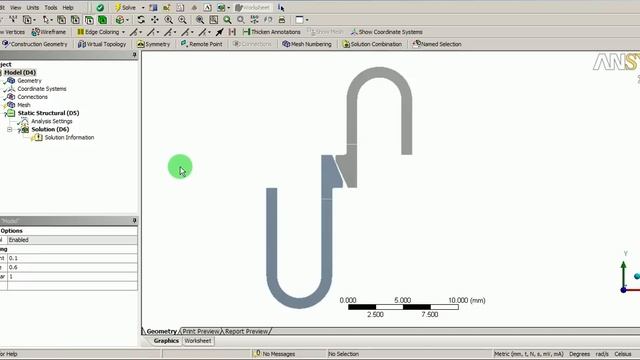Select the pan view tool
The height and width of the screenshot is (360, 640).
point(155,20)
